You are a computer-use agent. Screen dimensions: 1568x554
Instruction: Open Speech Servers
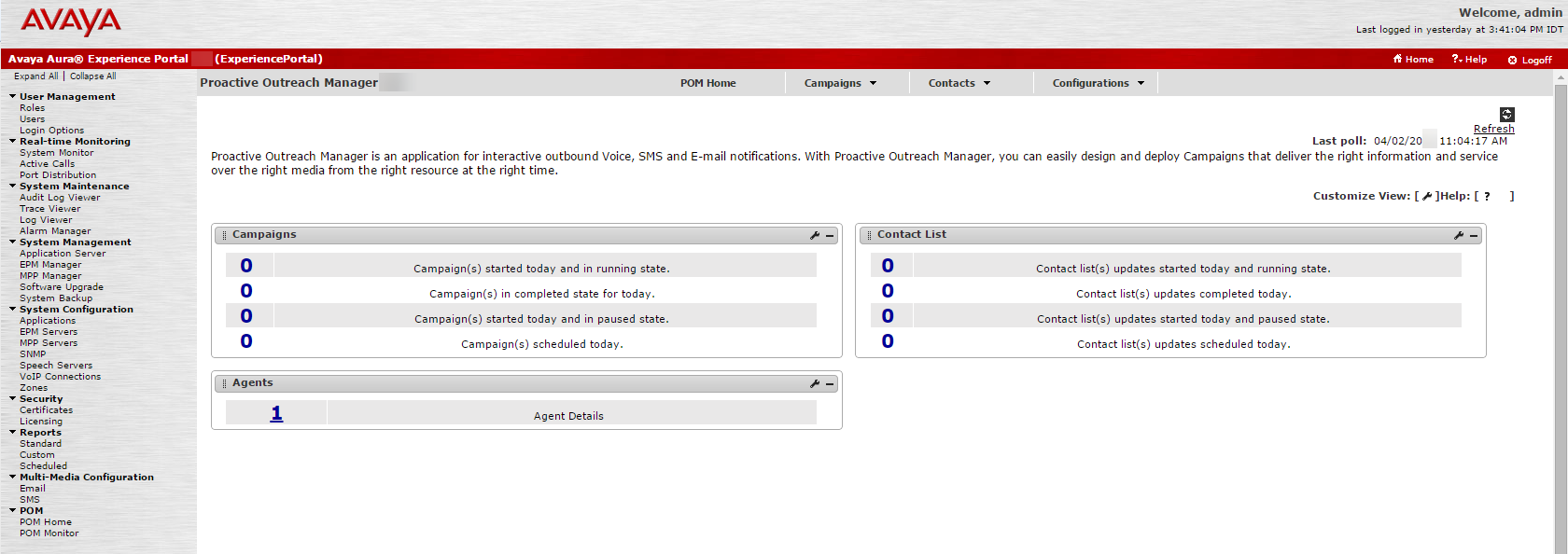[x=56, y=366]
